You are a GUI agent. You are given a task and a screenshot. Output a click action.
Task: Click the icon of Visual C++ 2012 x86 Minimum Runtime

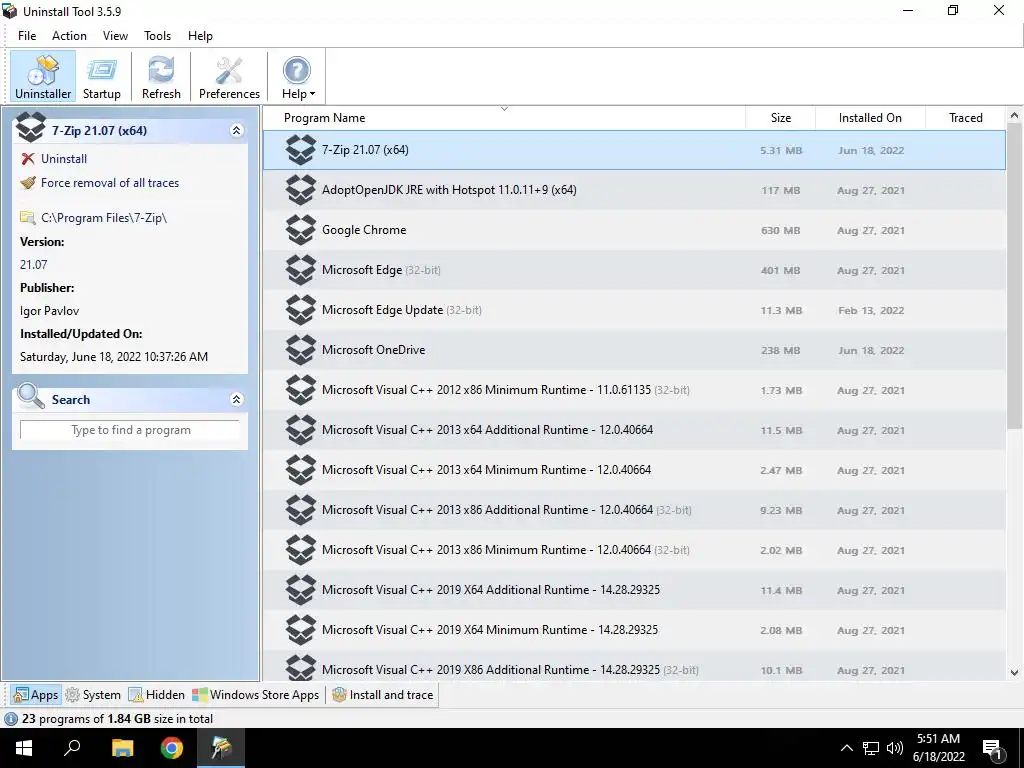[x=301, y=390]
